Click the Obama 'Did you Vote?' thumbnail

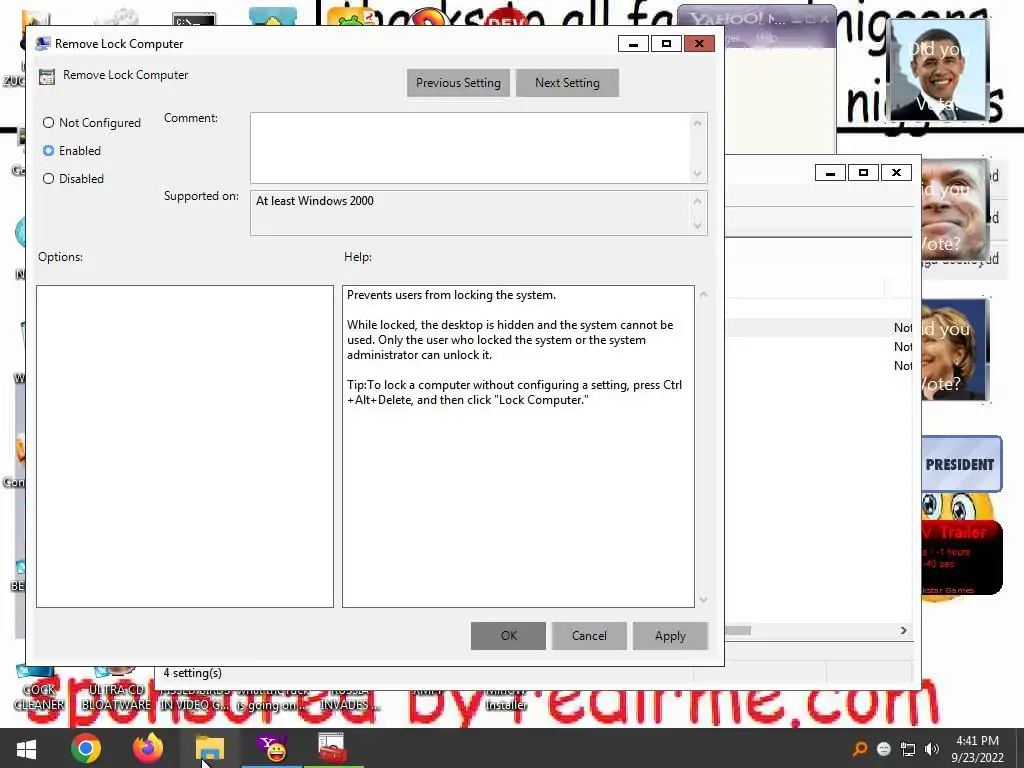pos(939,70)
